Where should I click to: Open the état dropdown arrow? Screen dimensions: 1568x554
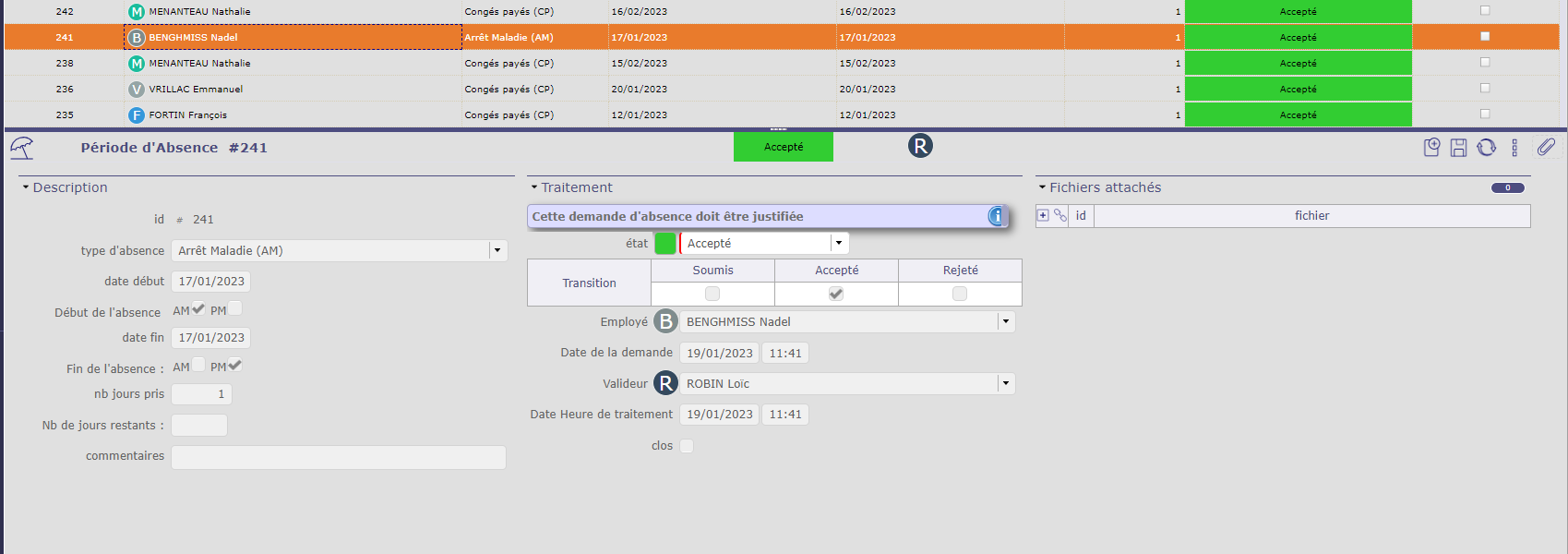839,243
